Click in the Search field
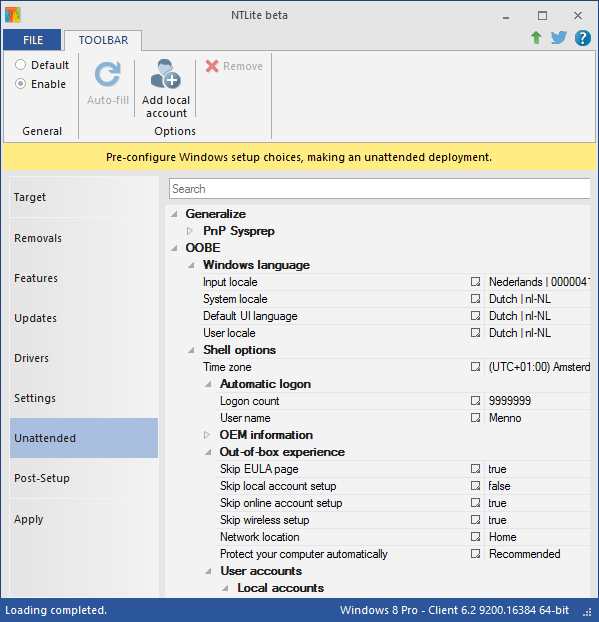Screen dimensions: 599x622 tap(380, 189)
